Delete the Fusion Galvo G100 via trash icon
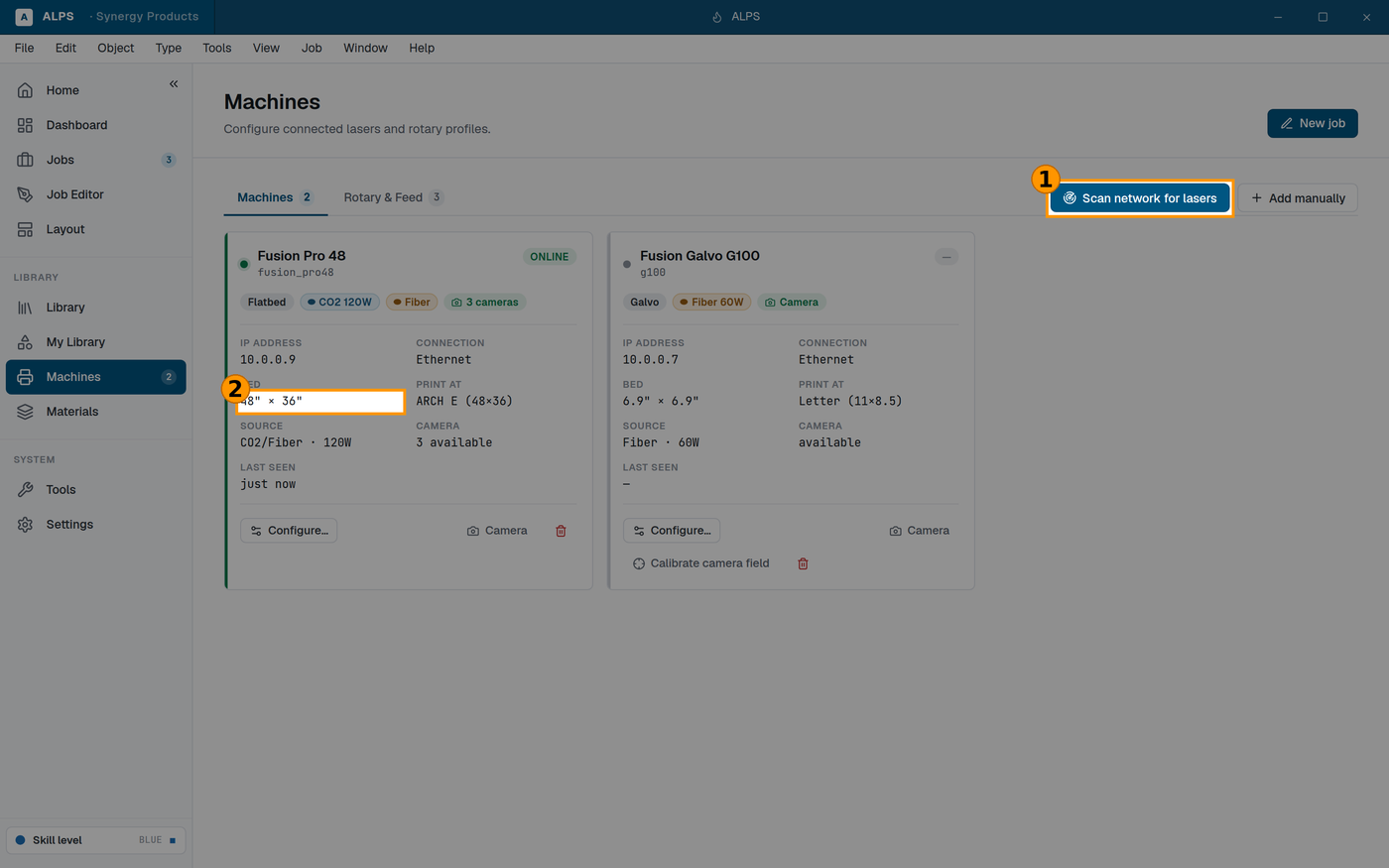 804,563
